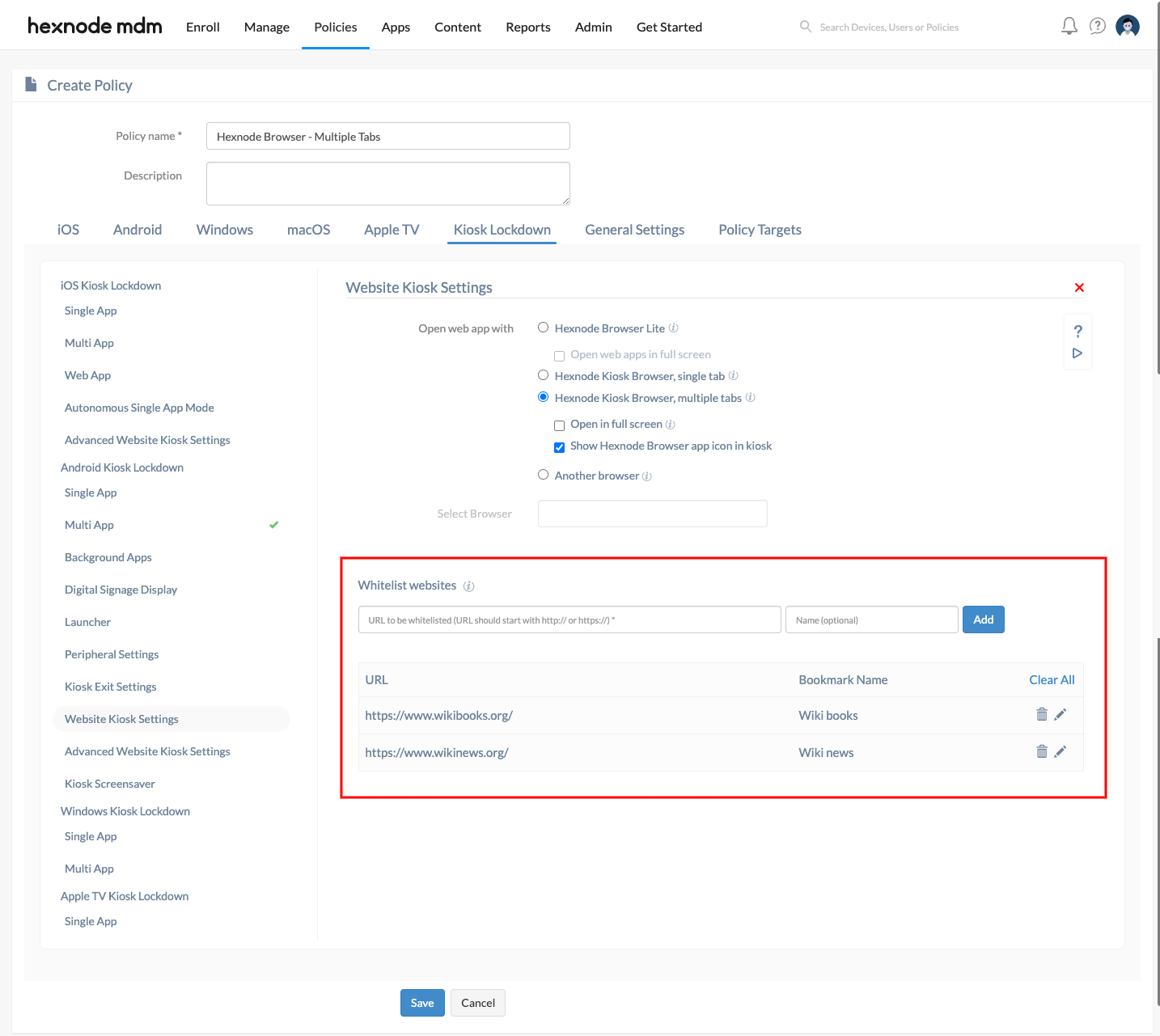Open Digital Signage Display settings
Viewport: 1160px width, 1036px height.
[x=121, y=590]
